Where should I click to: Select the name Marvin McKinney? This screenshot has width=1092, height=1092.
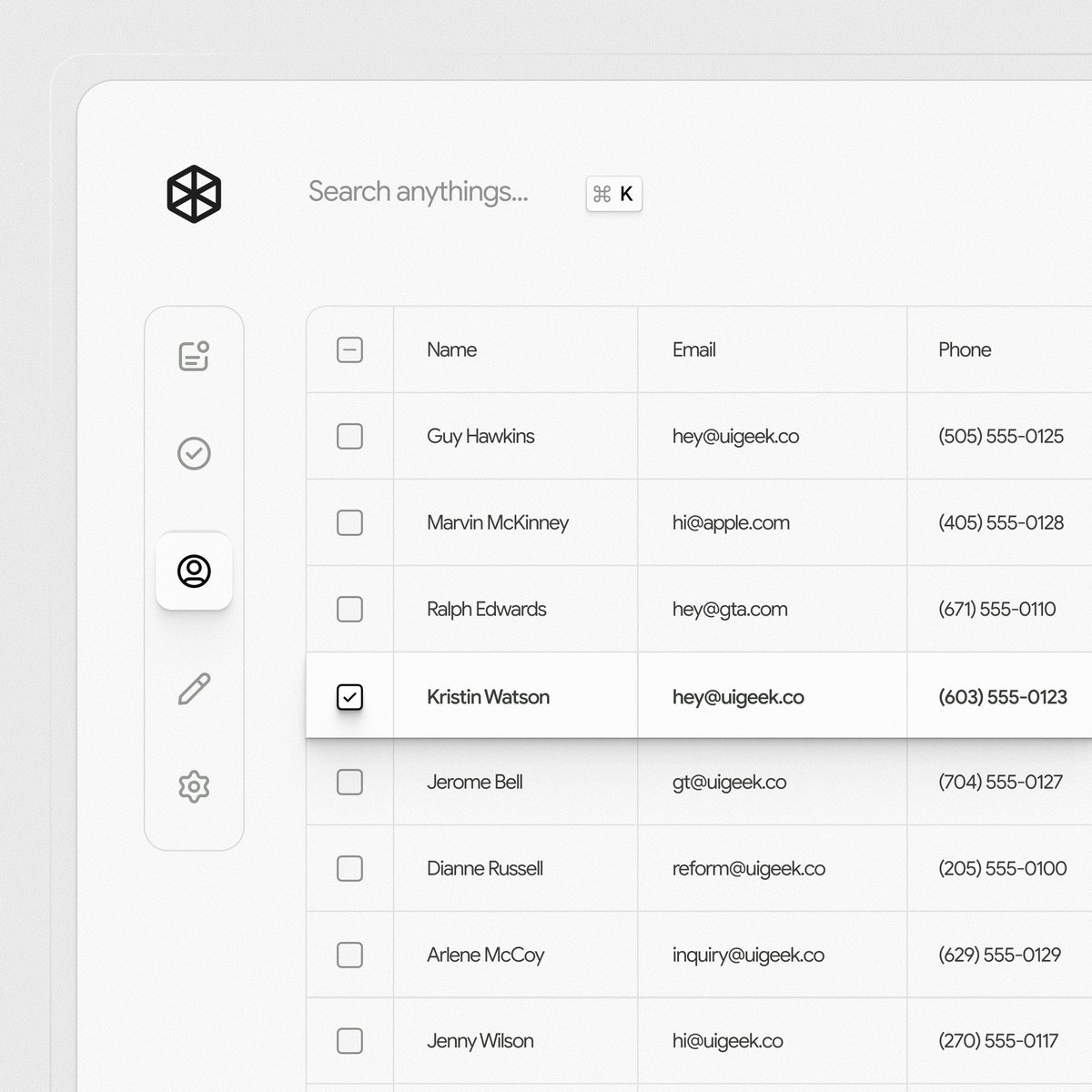point(498,523)
